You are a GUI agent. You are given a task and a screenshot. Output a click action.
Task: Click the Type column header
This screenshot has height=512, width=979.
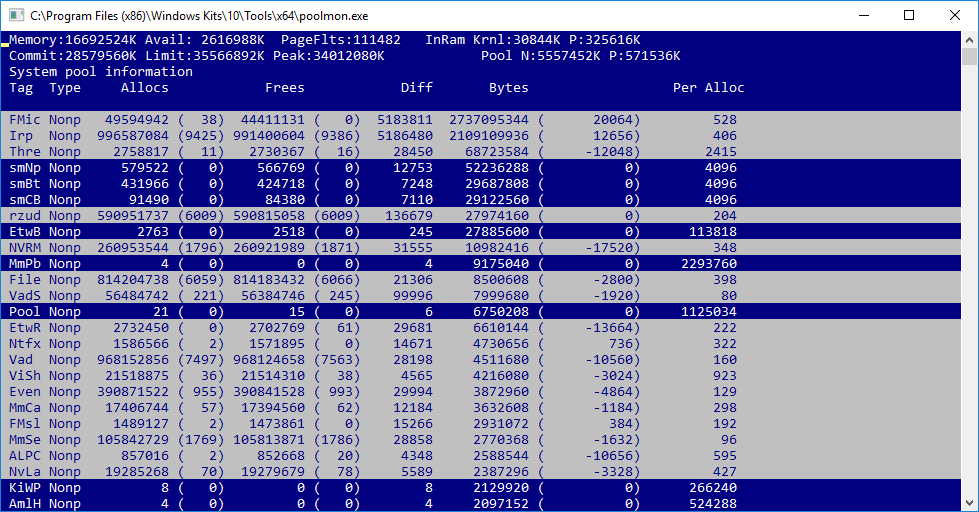click(x=65, y=87)
